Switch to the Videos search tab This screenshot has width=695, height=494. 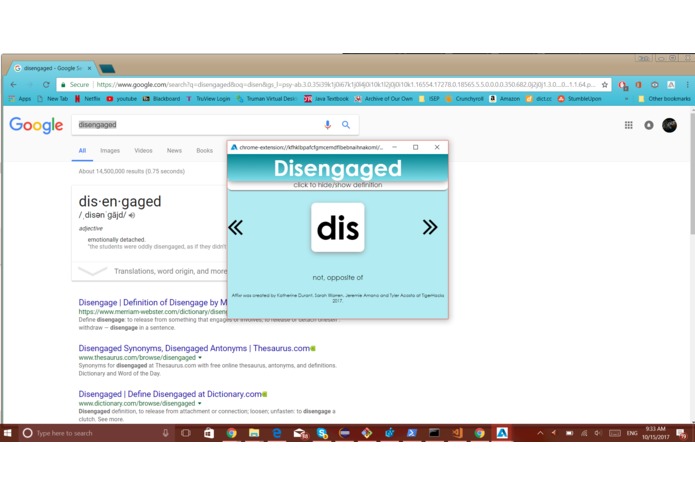(x=143, y=151)
